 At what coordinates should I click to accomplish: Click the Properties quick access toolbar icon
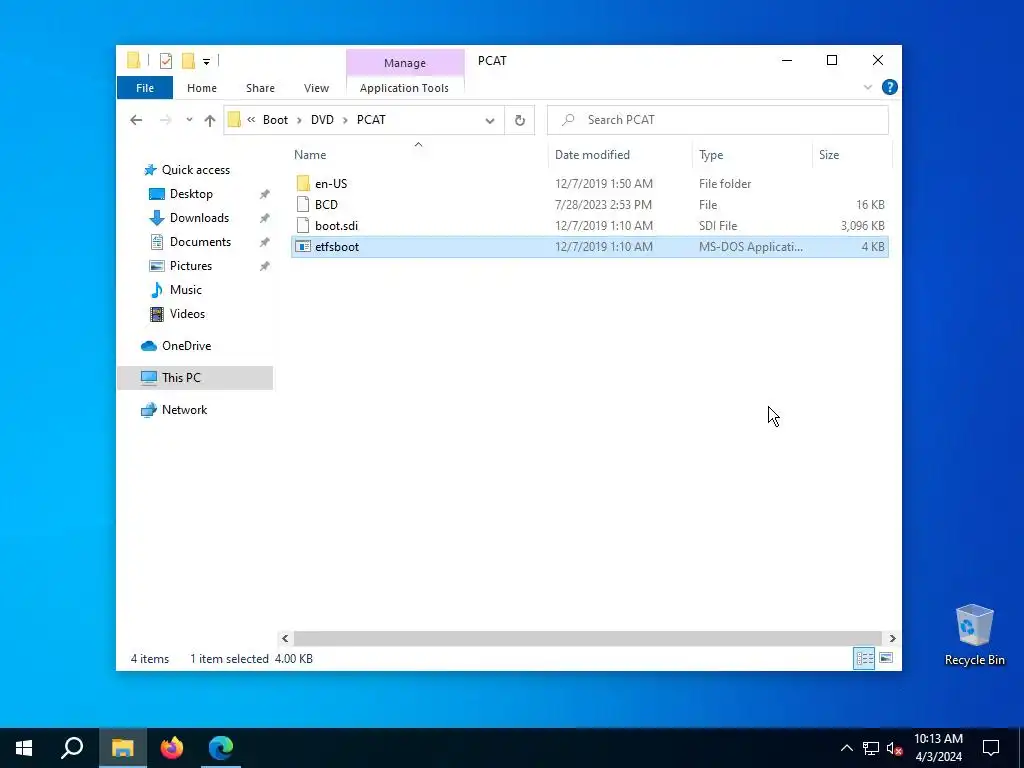(166, 61)
